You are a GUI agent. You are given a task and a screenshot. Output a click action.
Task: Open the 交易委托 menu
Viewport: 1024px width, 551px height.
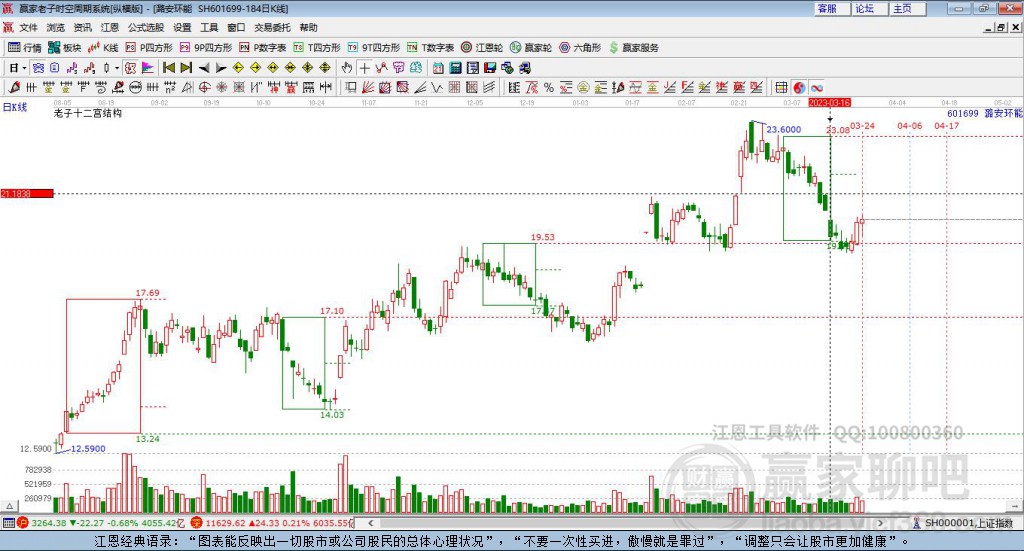[272, 27]
